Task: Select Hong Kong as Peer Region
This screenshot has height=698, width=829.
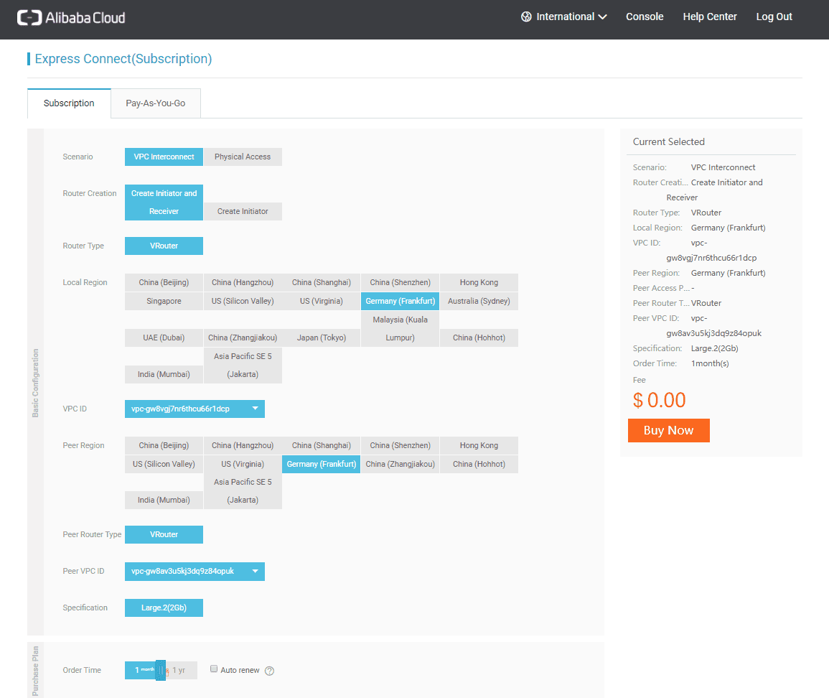Action: click(x=479, y=446)
